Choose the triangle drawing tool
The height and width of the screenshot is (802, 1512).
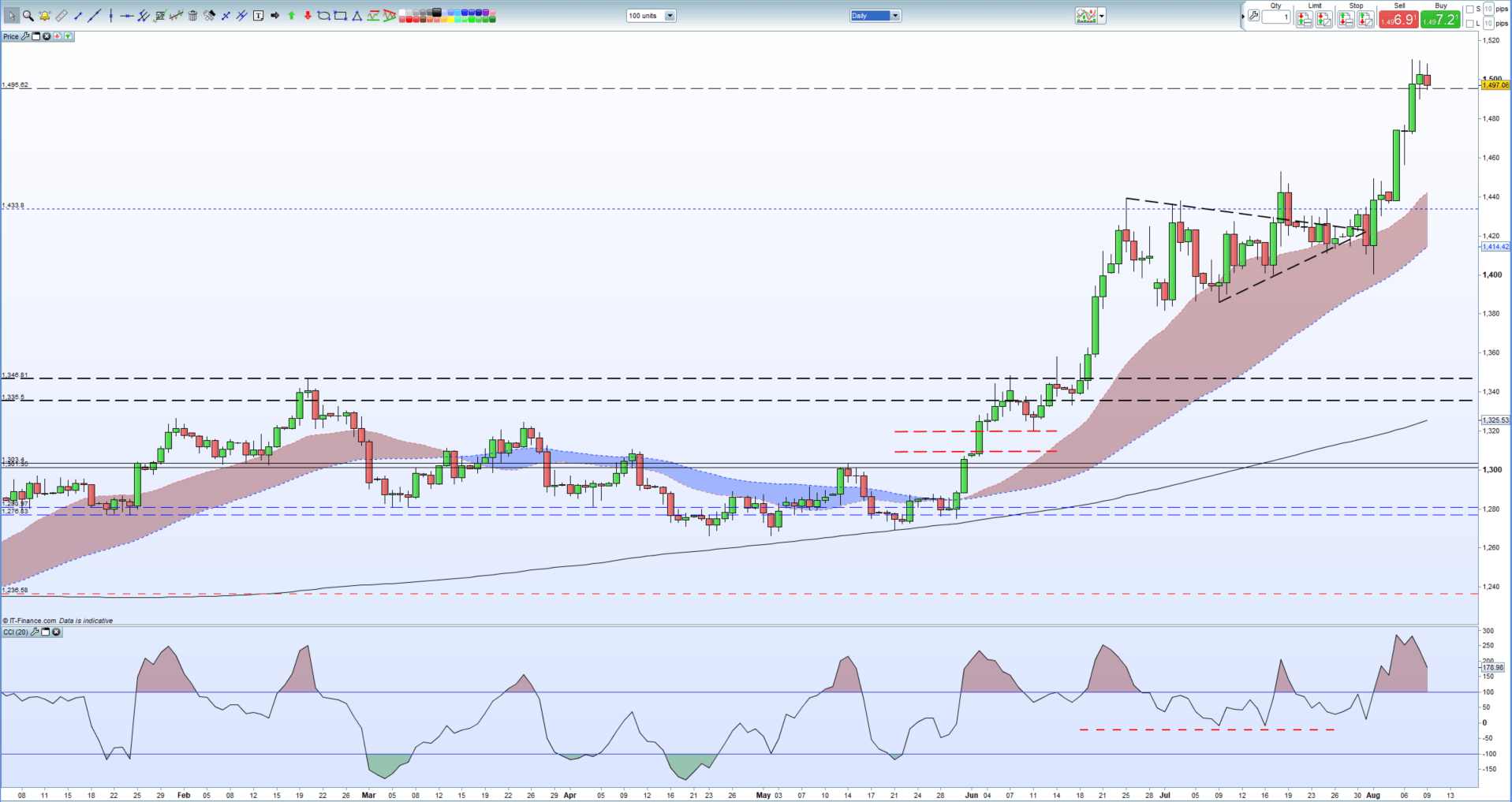pos(357,16)
